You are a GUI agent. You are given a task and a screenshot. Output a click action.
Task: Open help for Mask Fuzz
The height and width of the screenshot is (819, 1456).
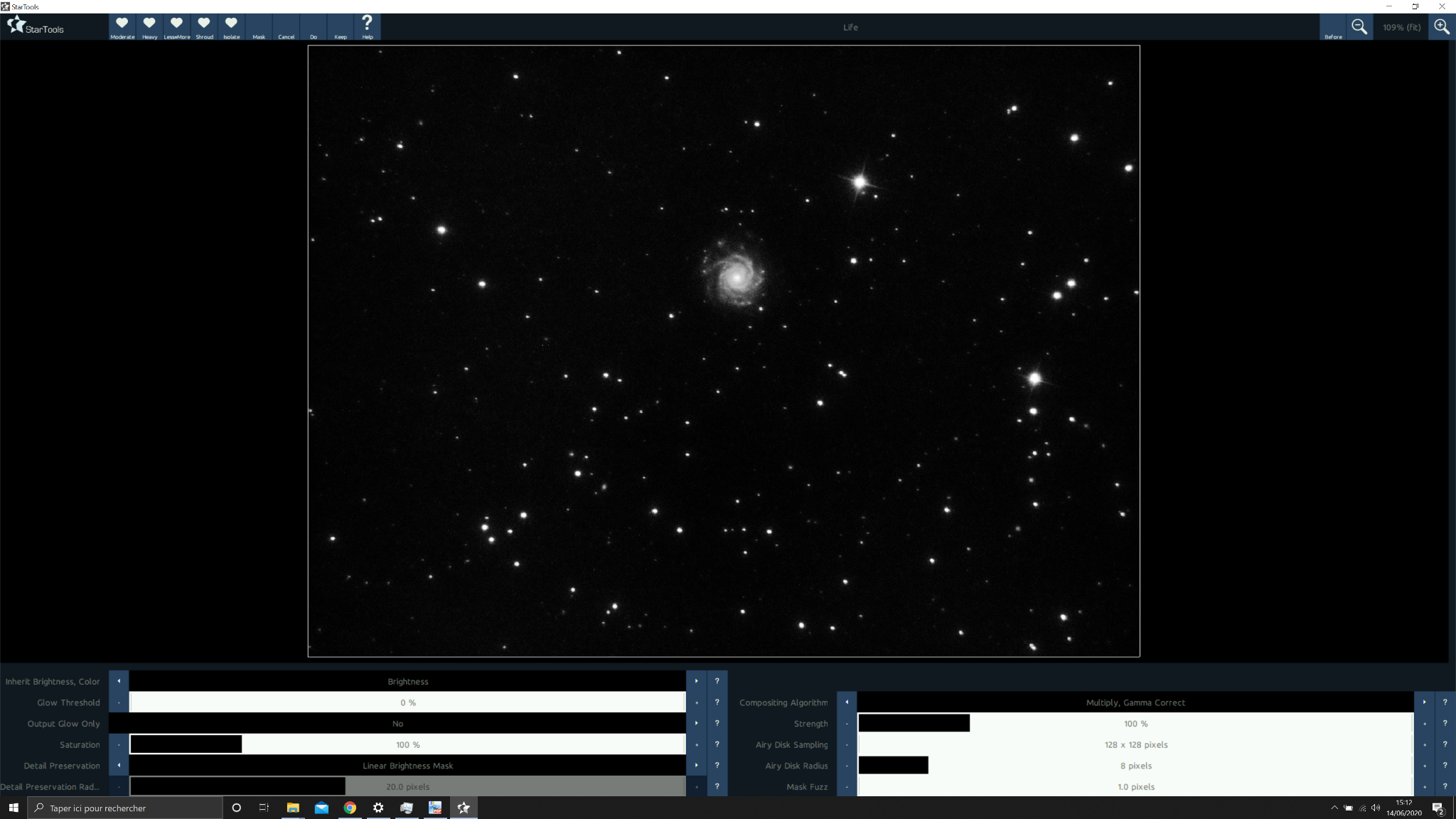pyautogui.click(x=1445, y=786)
